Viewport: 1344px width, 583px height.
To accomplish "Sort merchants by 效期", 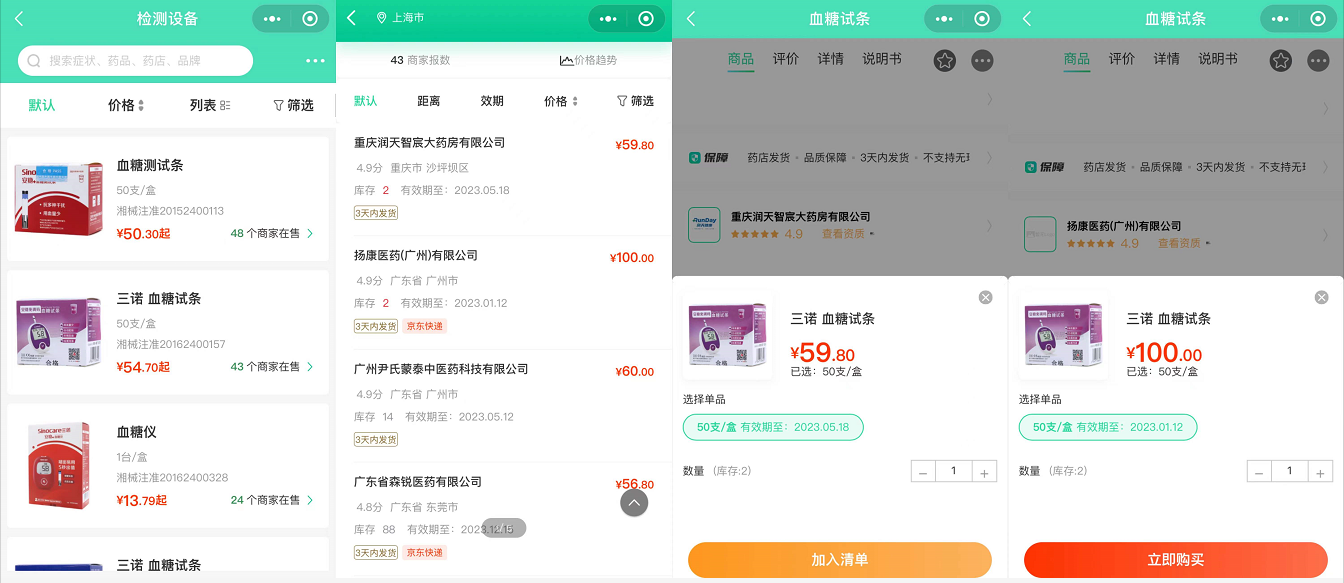I will 492,101.
